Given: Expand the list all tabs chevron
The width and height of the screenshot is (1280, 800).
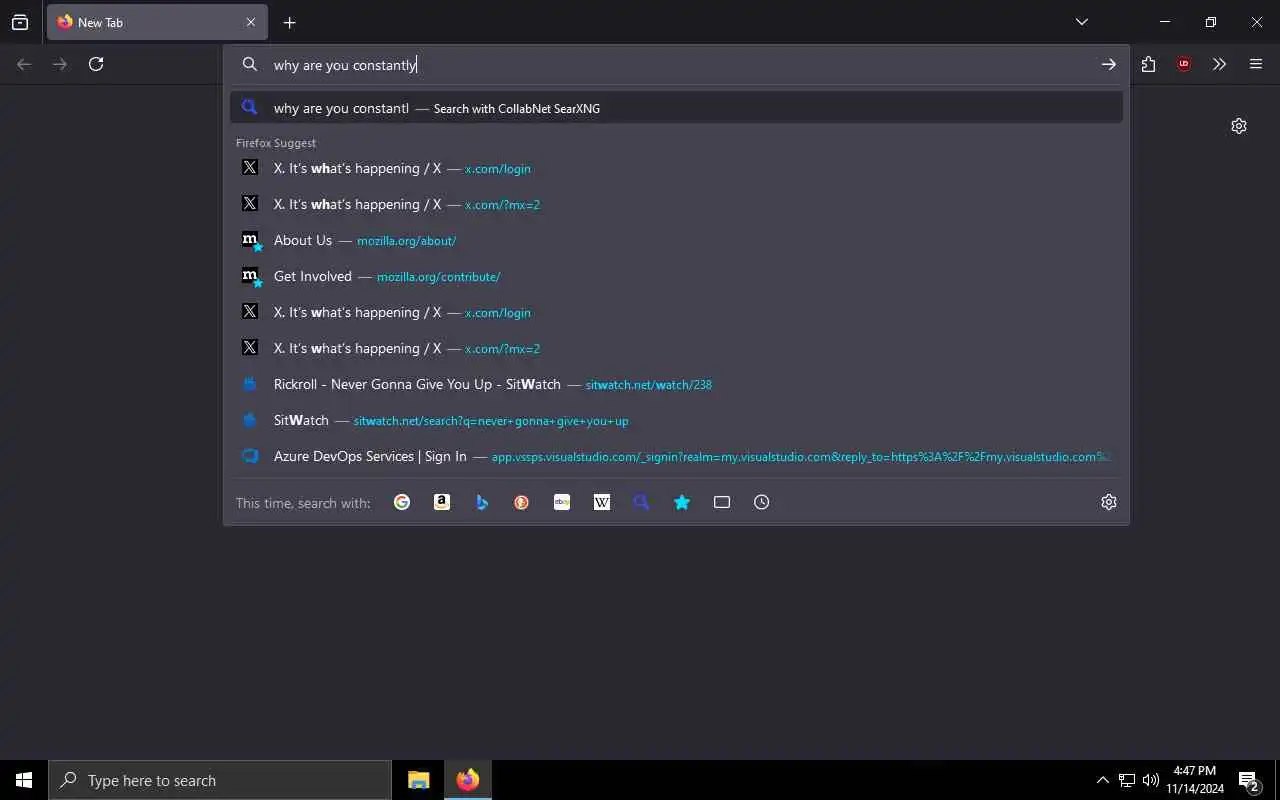Looking at the screenshot, I should click(1082, 22).
